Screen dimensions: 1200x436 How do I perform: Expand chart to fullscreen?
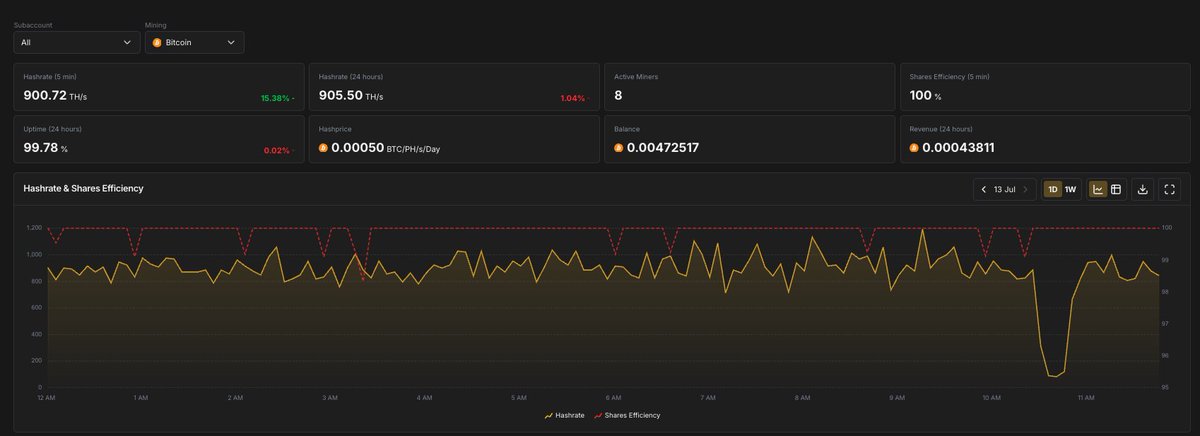tap(1170, 189)
